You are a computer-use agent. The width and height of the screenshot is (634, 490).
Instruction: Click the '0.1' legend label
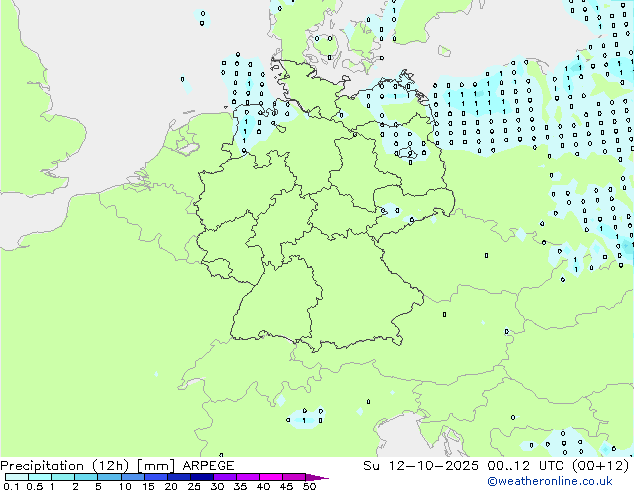pyautogui.click(x=11, y=486)
